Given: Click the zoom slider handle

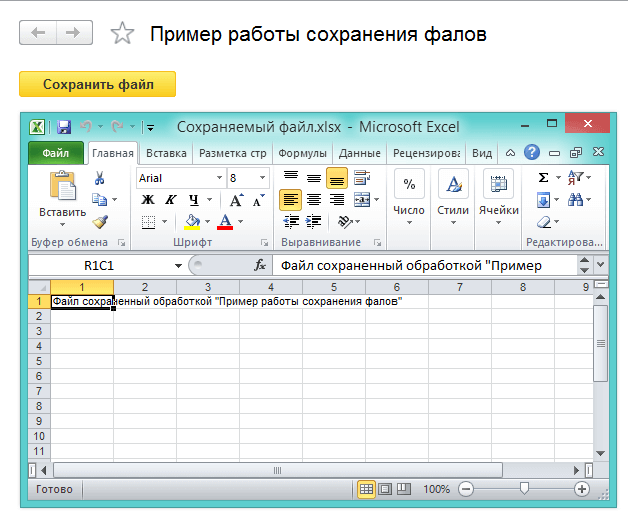Looking at the screenshot, I should (x=524, y=488).
